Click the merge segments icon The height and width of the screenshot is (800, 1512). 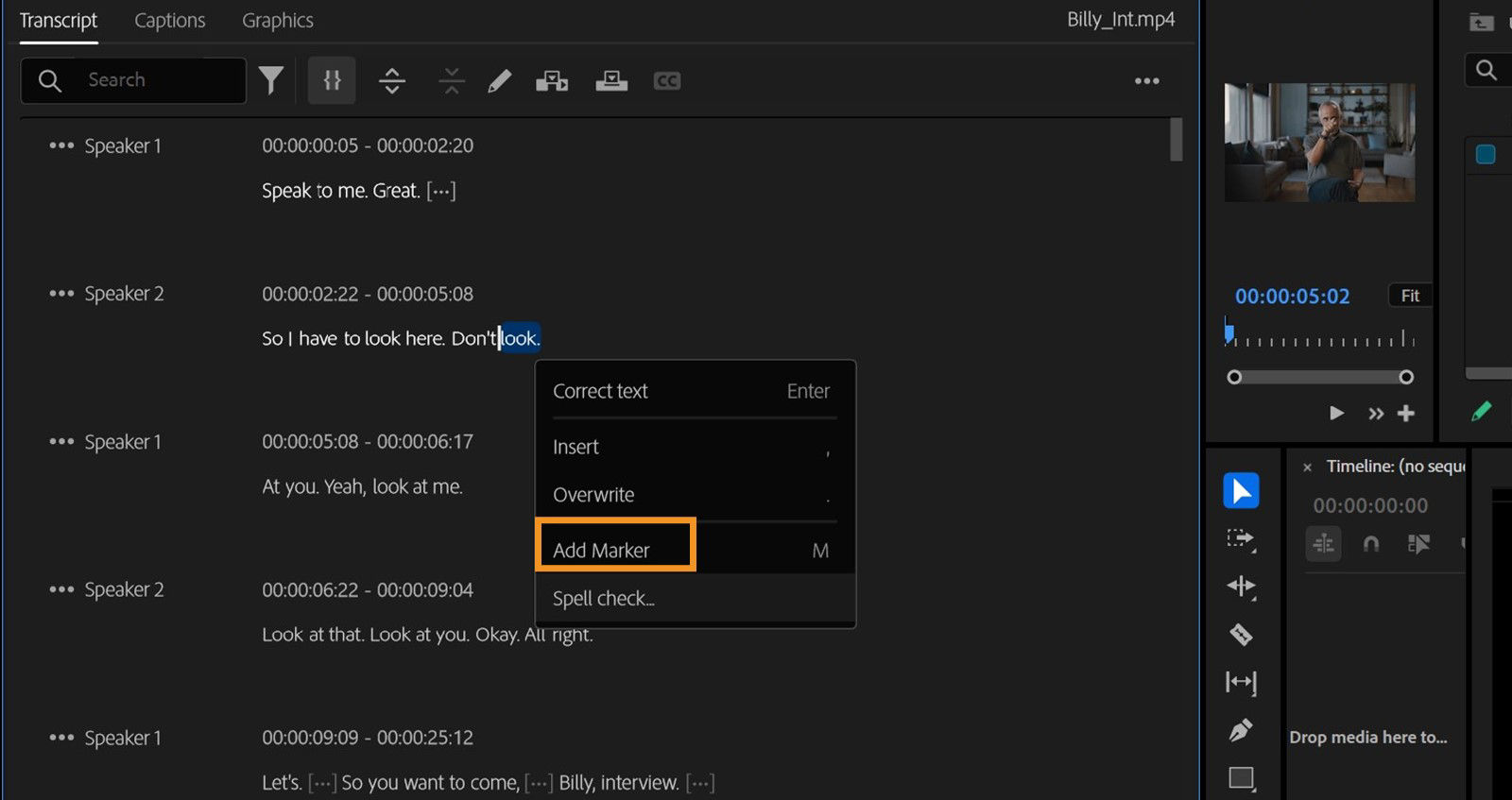tap(452, 80)
